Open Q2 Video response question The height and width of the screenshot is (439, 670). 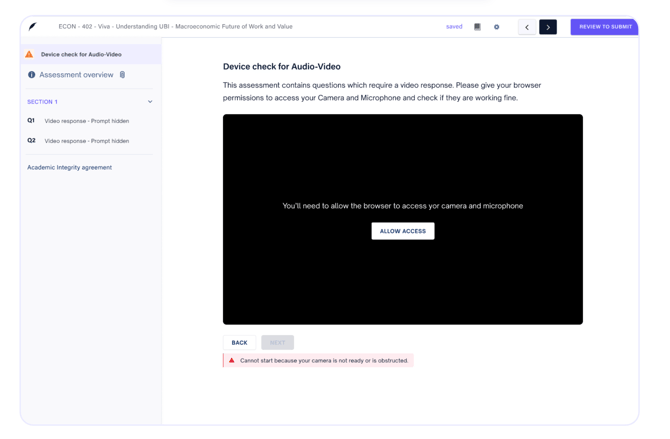pyautogui.click(x=78, y=141)
